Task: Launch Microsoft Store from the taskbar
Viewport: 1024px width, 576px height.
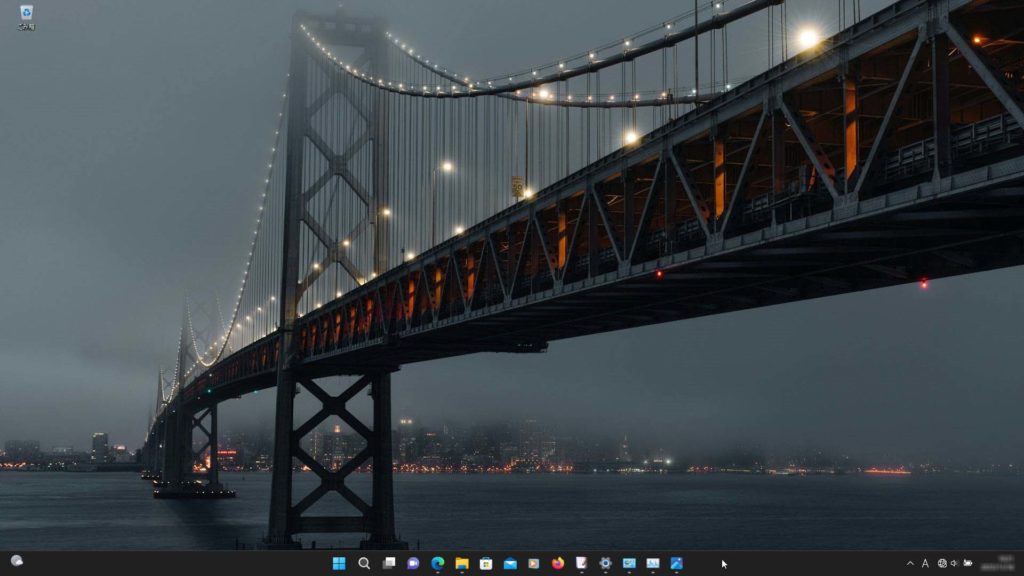Action: click(486, 563)
